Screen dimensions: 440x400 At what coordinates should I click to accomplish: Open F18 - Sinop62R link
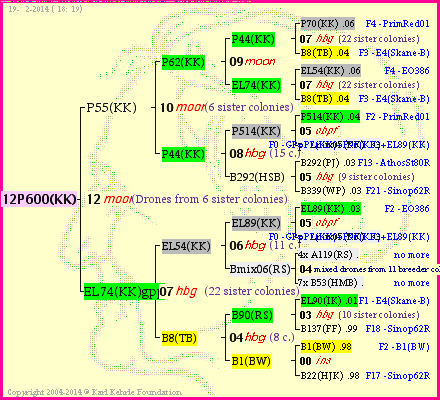(398, 329)
